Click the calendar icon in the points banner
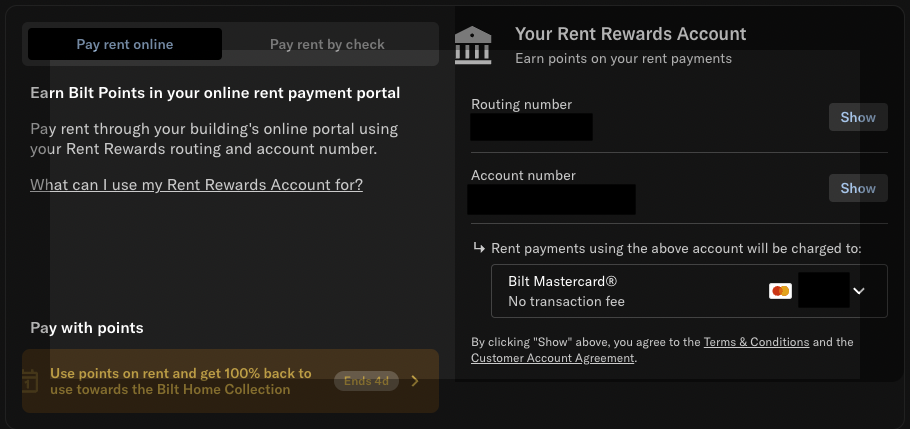Screen dimensions: 910x429 point(30,381)
